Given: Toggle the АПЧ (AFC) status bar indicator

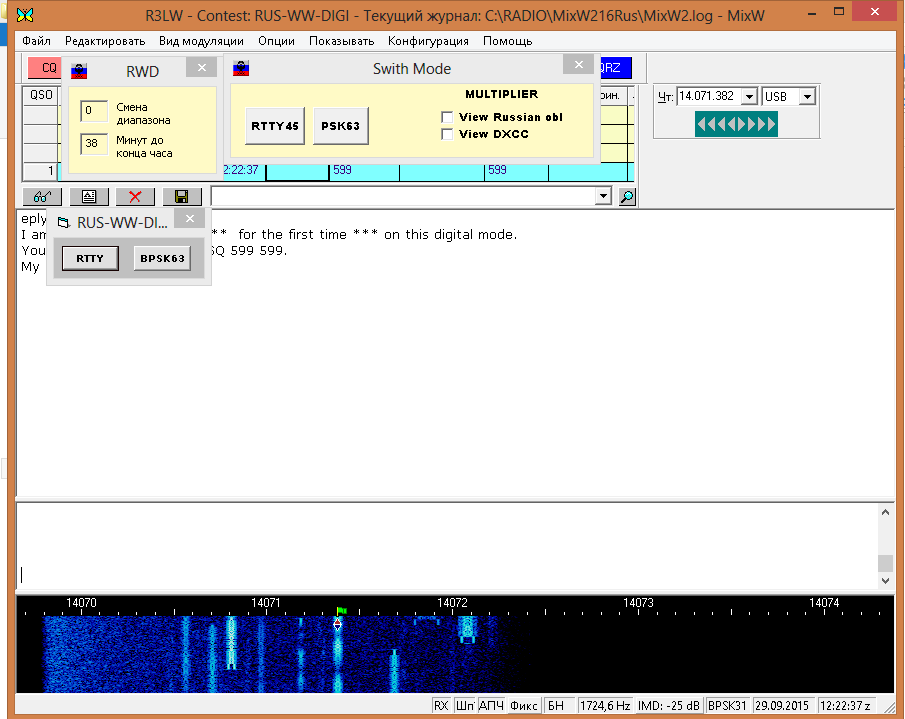Looking at the screenshot, I should click(491, 705).
